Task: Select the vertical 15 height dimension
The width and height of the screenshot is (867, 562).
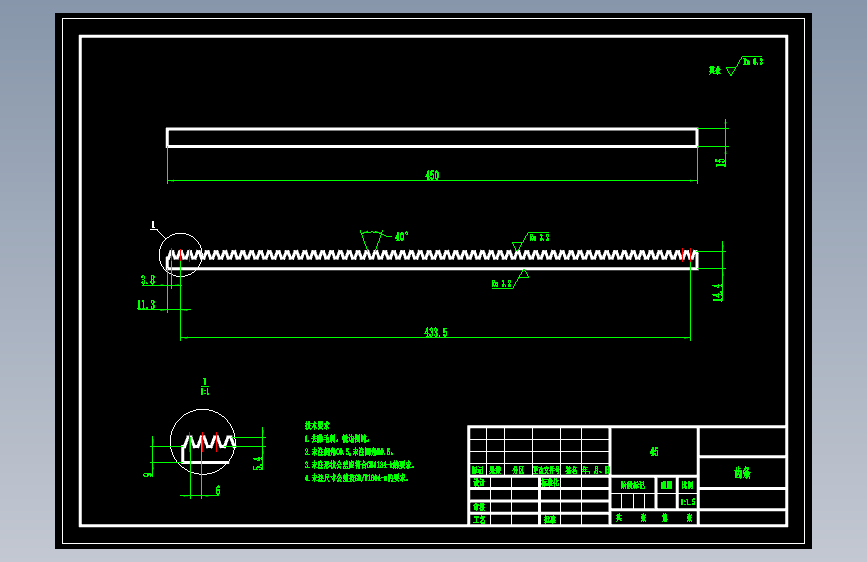Action: point(720,162)
